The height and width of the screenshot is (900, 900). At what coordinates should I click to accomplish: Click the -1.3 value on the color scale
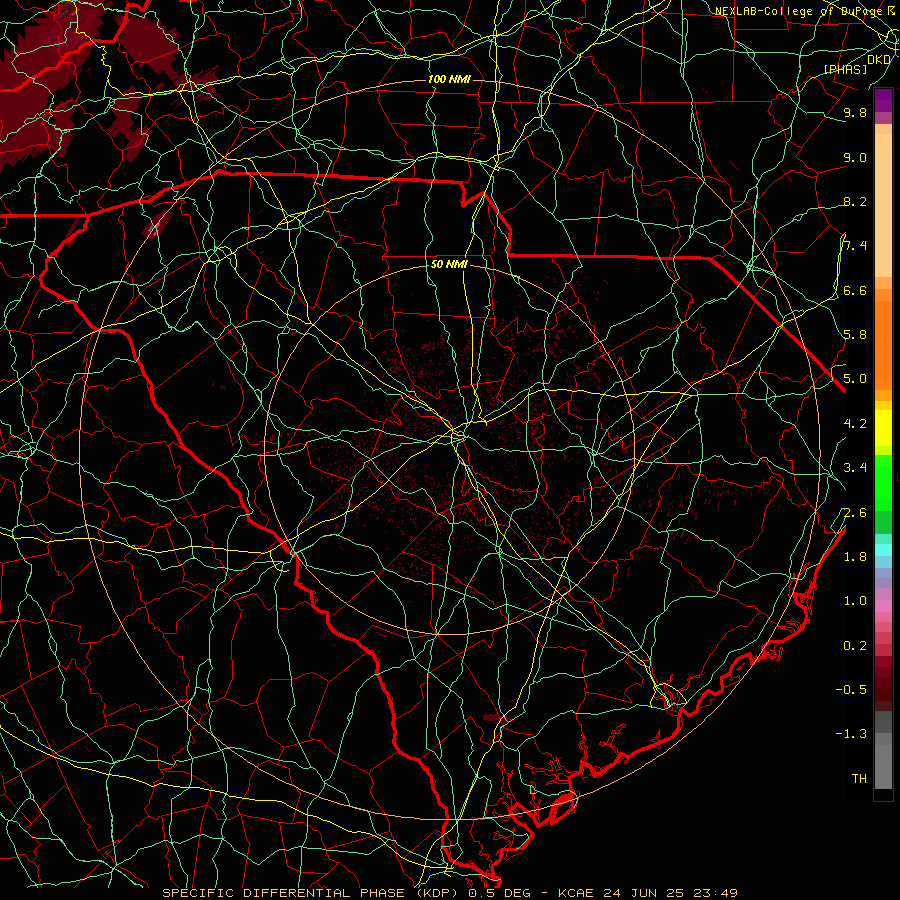pyautogui.click(x=851, y=734)
